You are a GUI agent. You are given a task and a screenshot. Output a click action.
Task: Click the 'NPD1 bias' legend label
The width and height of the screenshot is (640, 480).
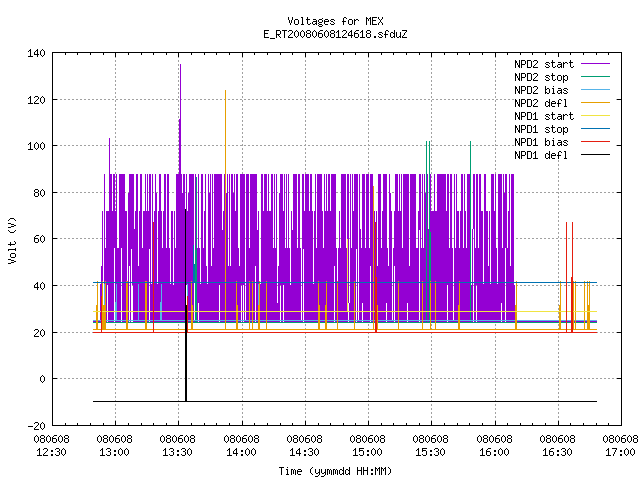pyautogui.click(x=541, y=142)
